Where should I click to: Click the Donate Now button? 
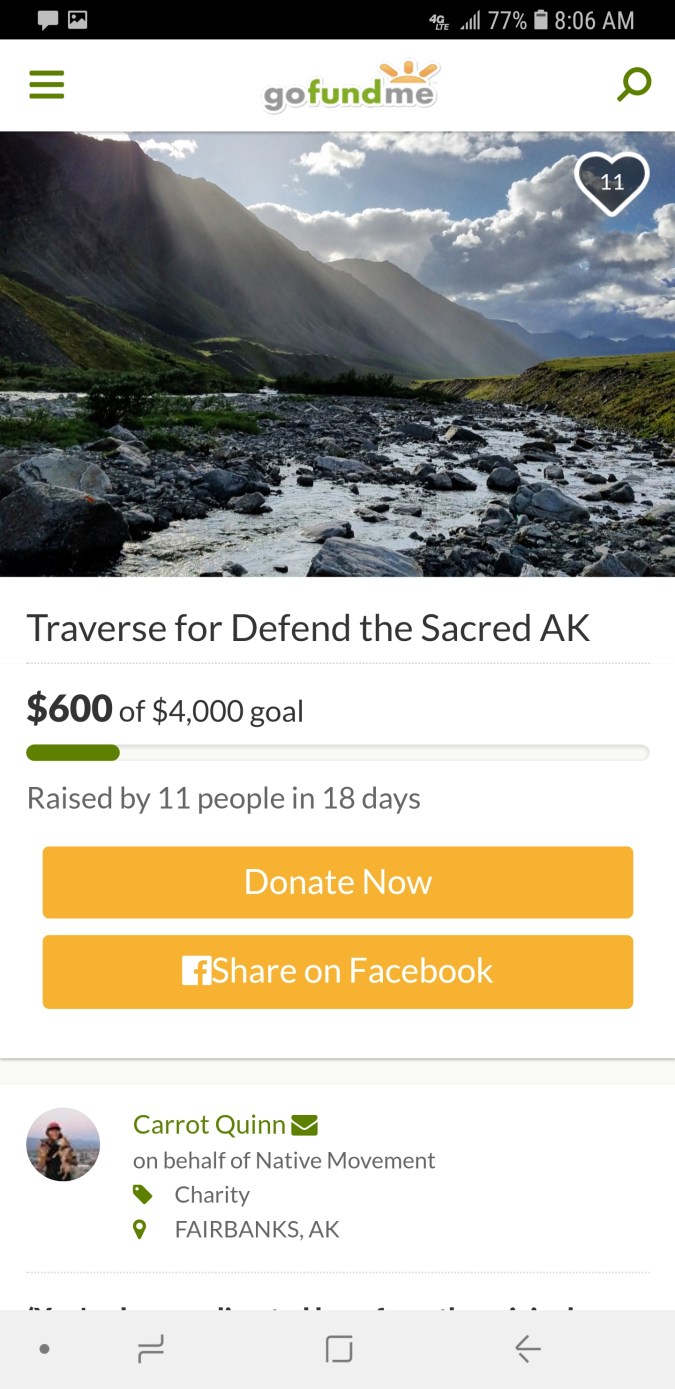coord(338,882)
